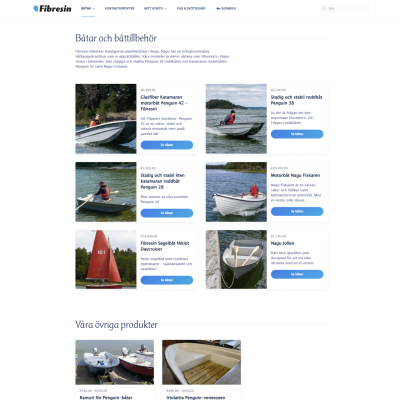This screenshot has height=400, width=400.
Task: Open the Nagu Jollen dinghy photo
Action: click(236, 259)
